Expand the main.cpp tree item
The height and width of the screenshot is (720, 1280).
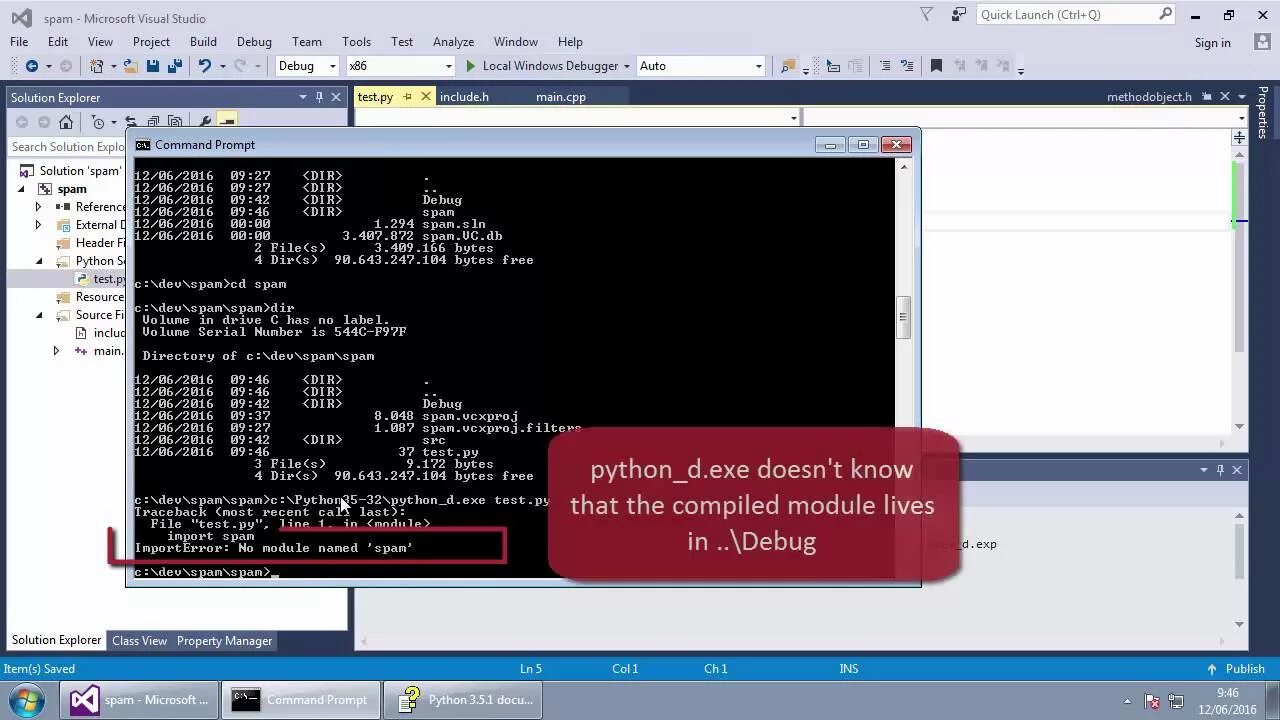56,351
